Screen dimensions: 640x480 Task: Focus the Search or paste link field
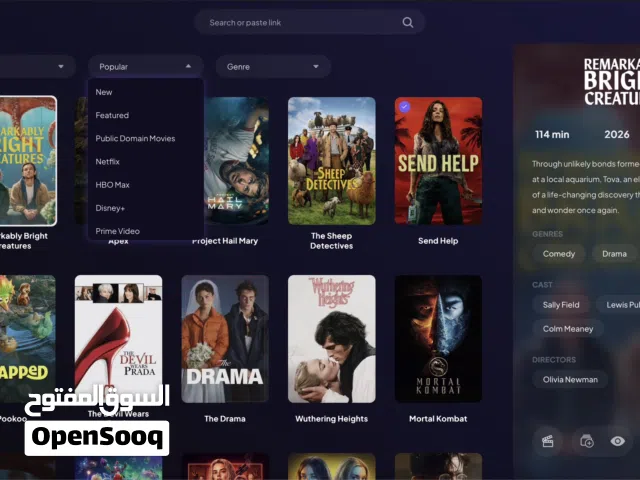coord(309,22)
